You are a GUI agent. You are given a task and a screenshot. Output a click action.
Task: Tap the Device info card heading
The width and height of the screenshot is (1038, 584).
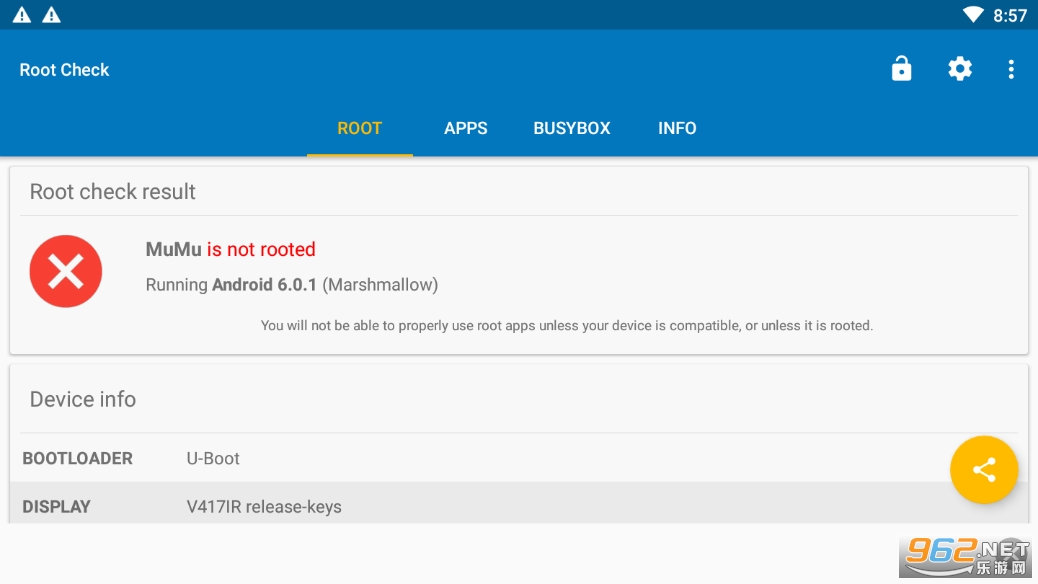click(83, 399)
